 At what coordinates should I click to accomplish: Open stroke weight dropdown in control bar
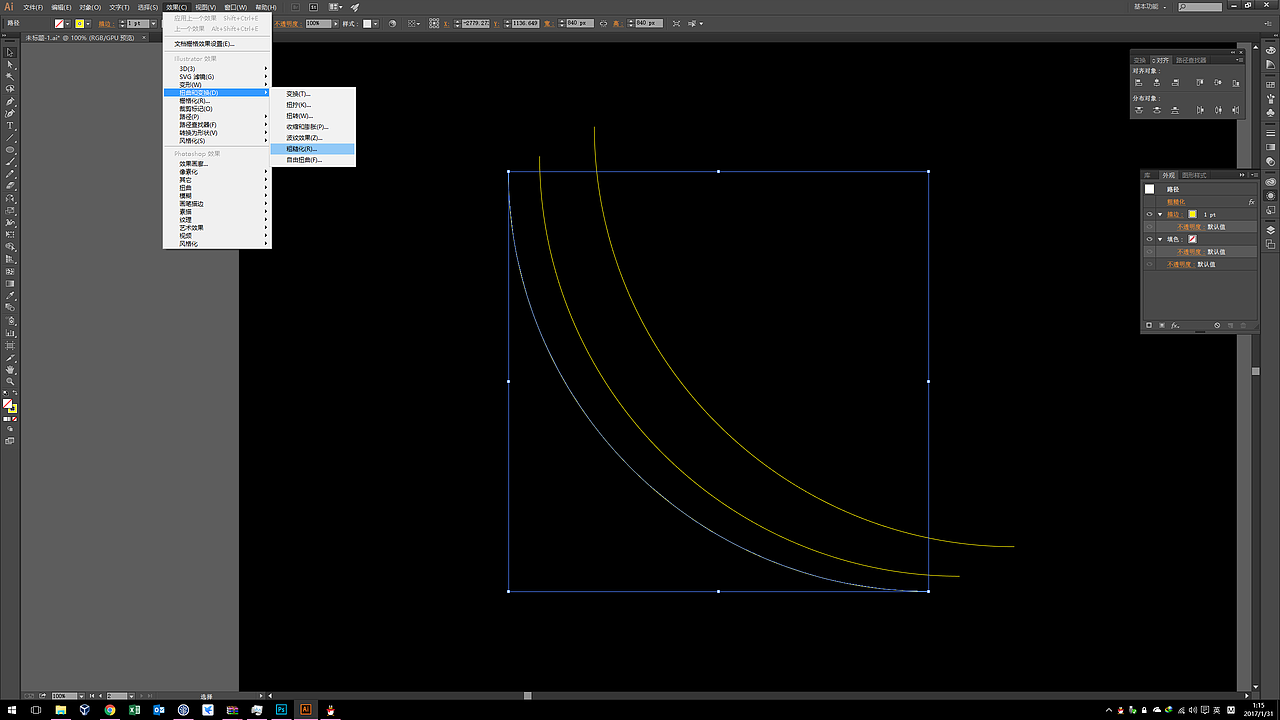pyautogui.click(x=153, y=23)
